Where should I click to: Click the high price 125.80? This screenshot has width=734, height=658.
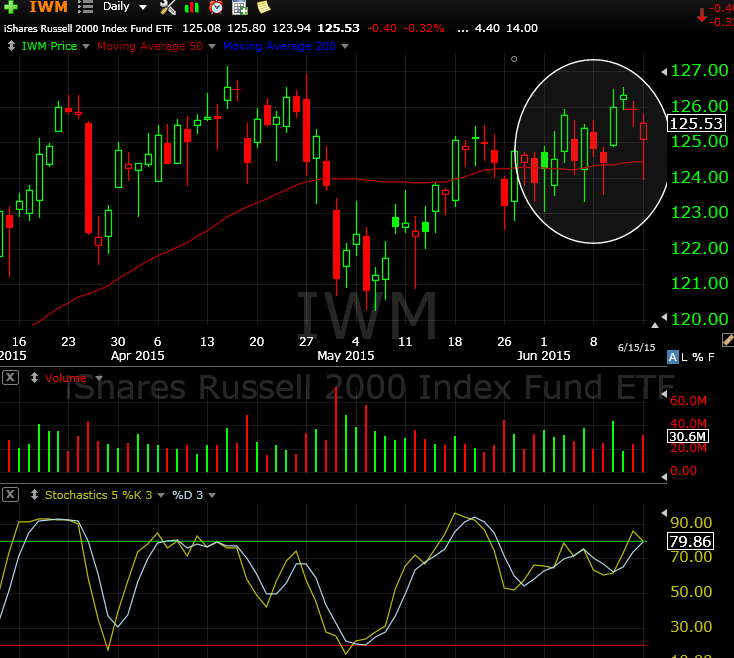[246, 28]
